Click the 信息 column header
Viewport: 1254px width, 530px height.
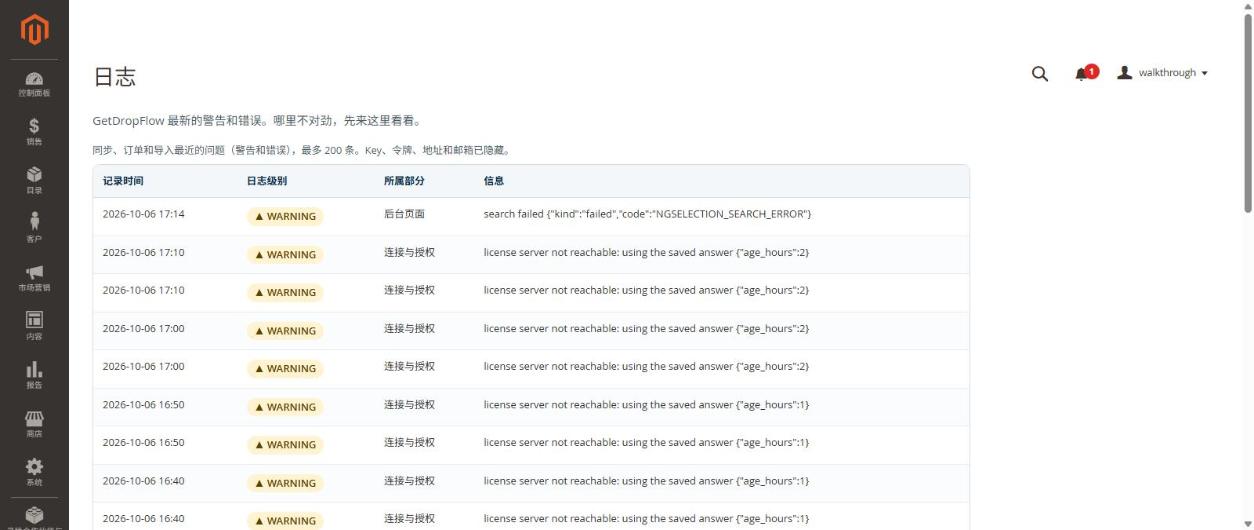pos(494,181)
